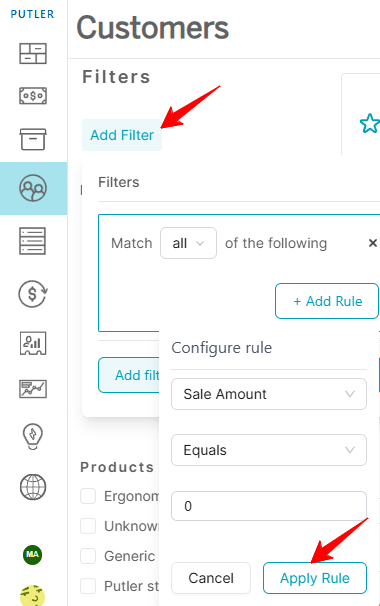Click the MA account avatar
380x606 pixels.
[32, 555]
